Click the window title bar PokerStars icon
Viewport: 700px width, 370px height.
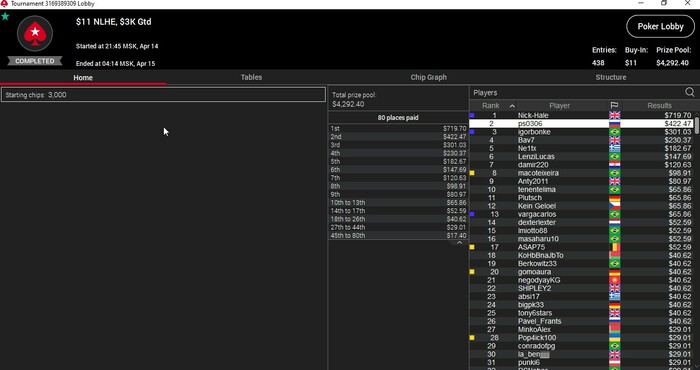4,4
